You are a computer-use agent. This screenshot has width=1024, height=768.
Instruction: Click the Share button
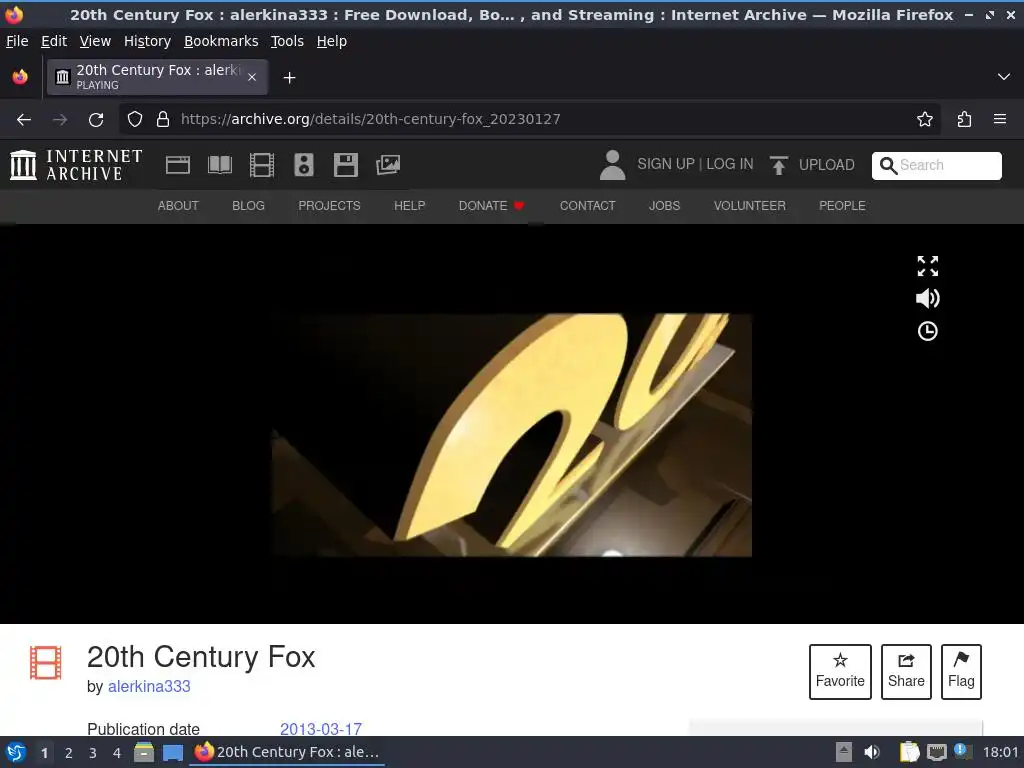[x=906, y=671]
